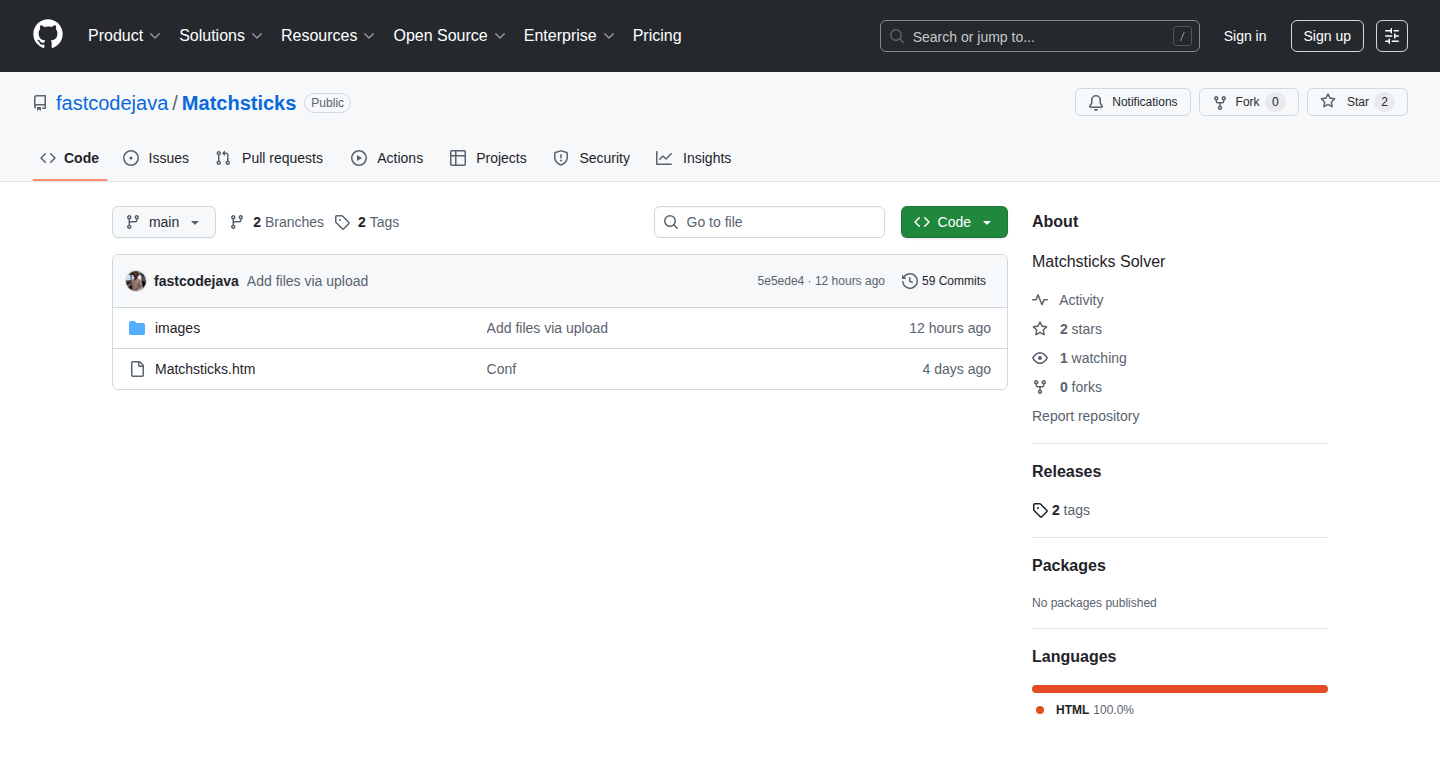This screenshot has height=761, width=1440.
Task: Click fastcodejava in latest commit row
Action: click(196, 281)
